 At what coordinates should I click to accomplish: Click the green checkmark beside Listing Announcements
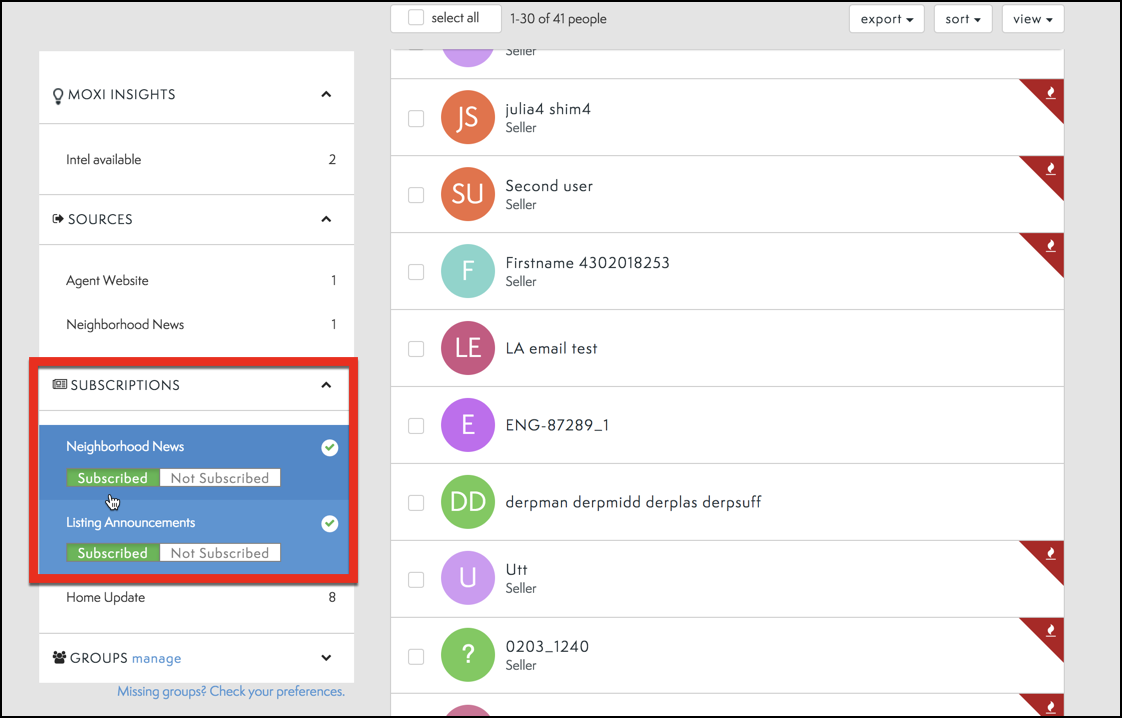329,524
